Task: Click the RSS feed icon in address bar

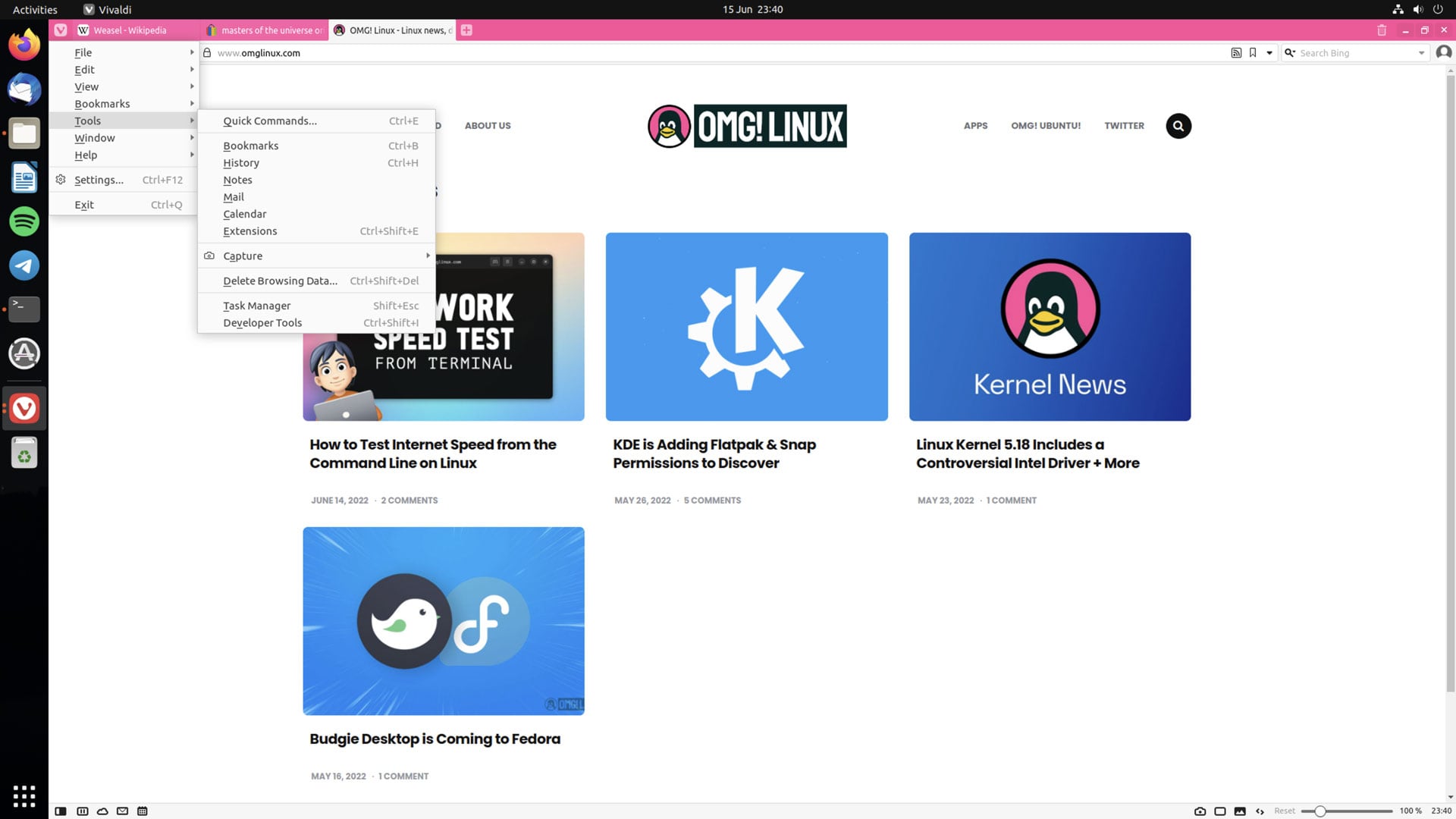Action: 1236,53
